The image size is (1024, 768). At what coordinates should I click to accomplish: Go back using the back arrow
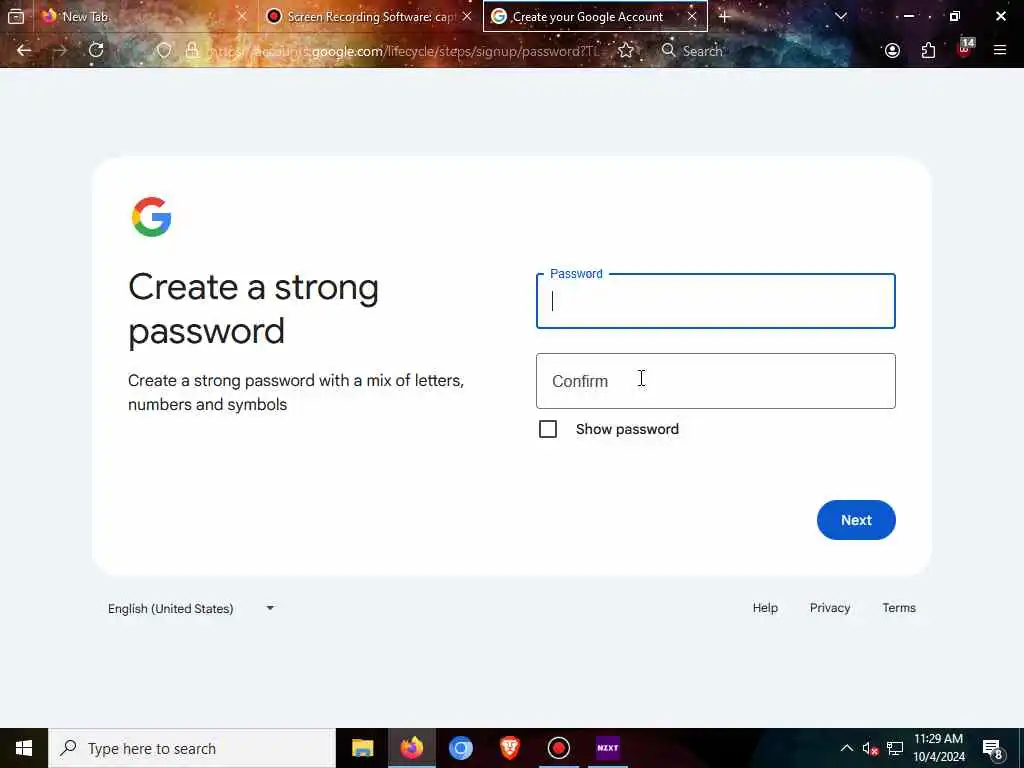[24, 50]
